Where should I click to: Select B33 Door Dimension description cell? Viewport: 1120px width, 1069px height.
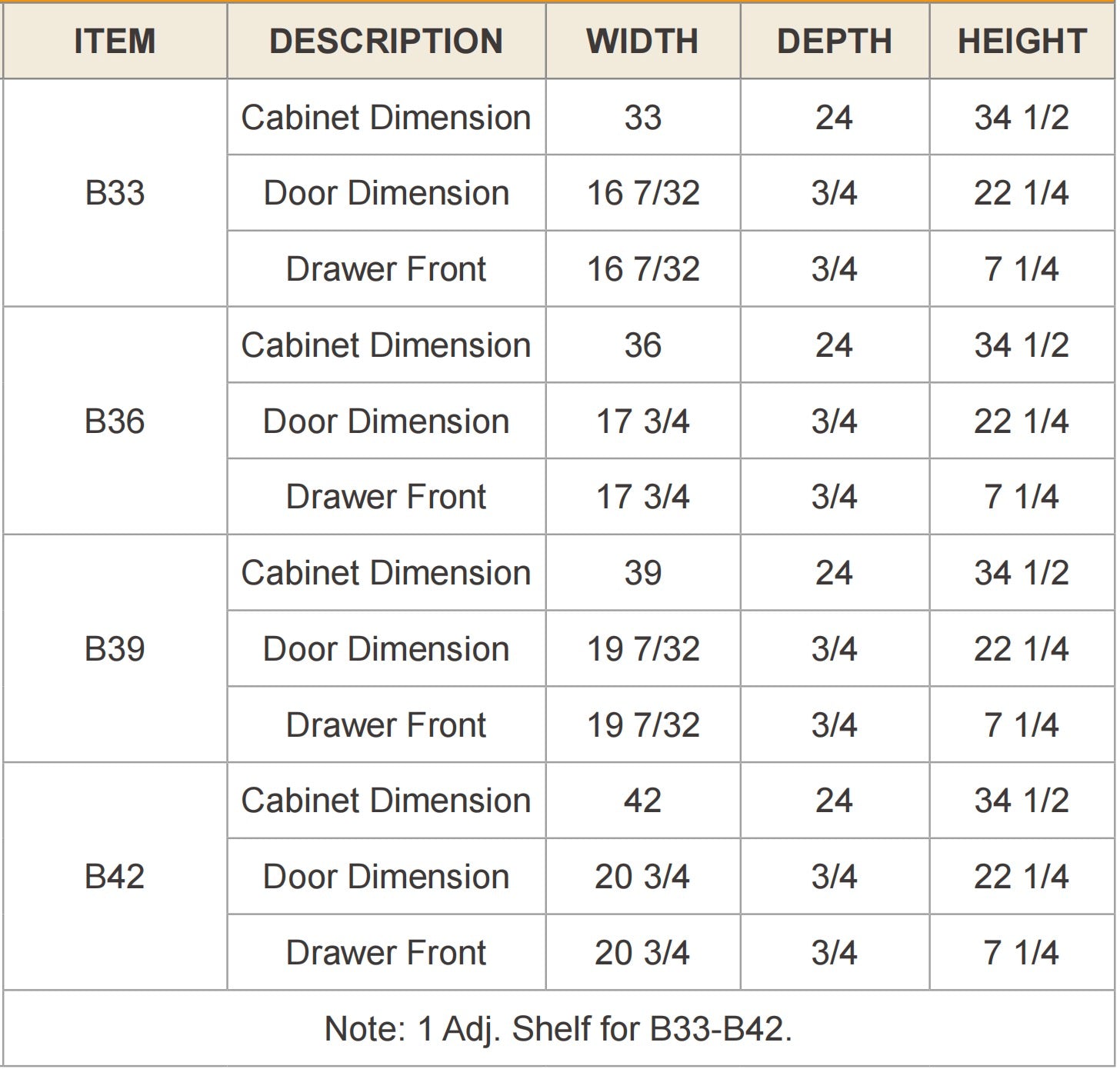point(386,193)
